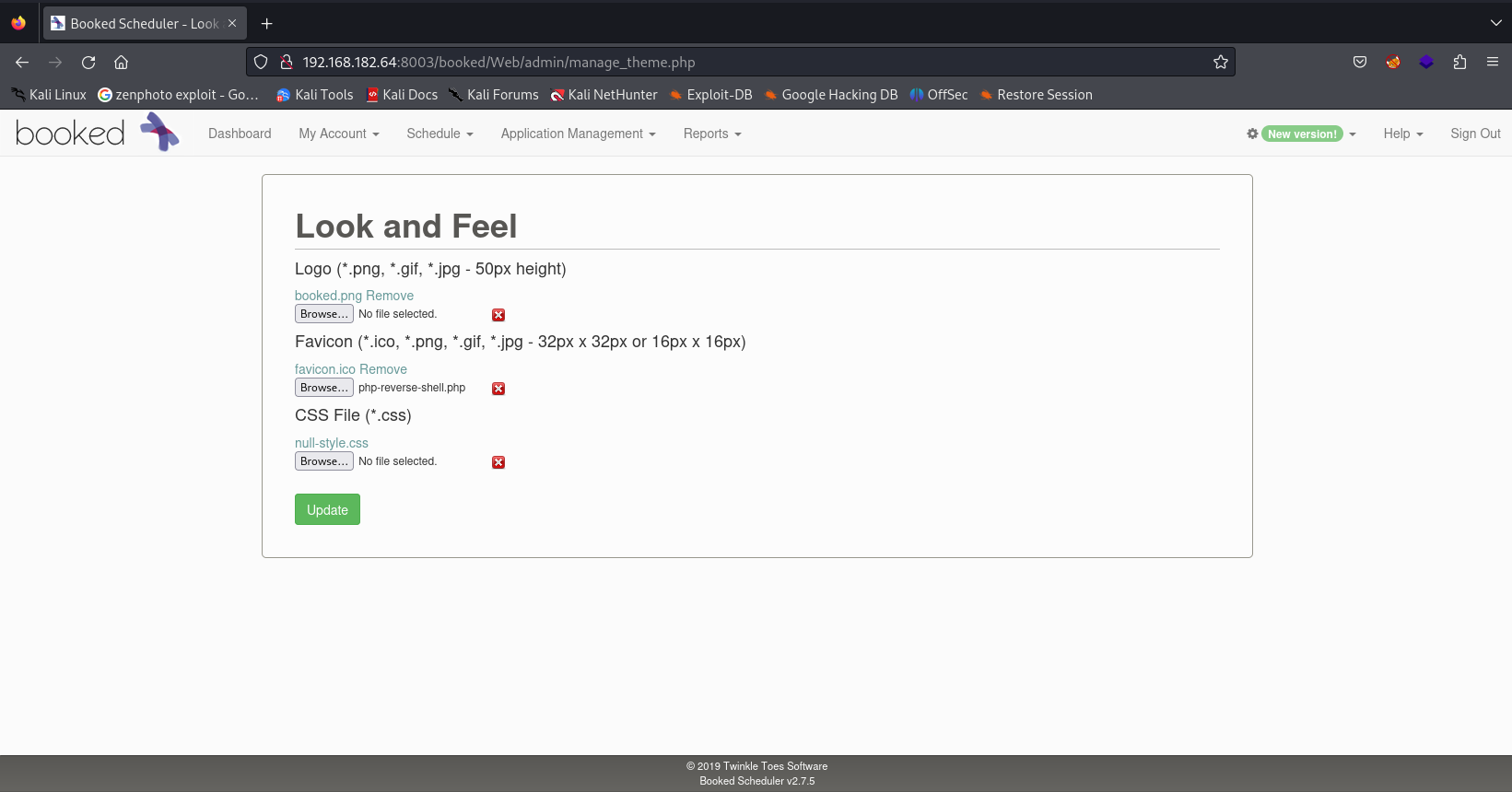Viewport: 1512px width, 792px height.
Task: Click the favicon.ico Remove link
Action: click(x=383, y=369)
